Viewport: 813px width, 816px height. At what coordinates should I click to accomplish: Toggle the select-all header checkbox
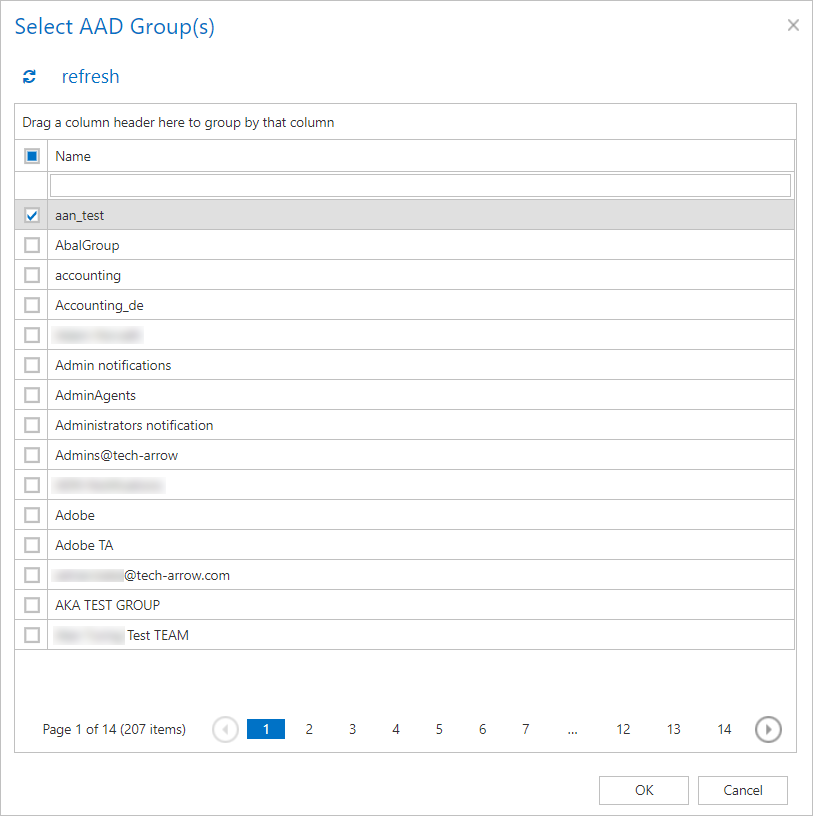[32, 156]
